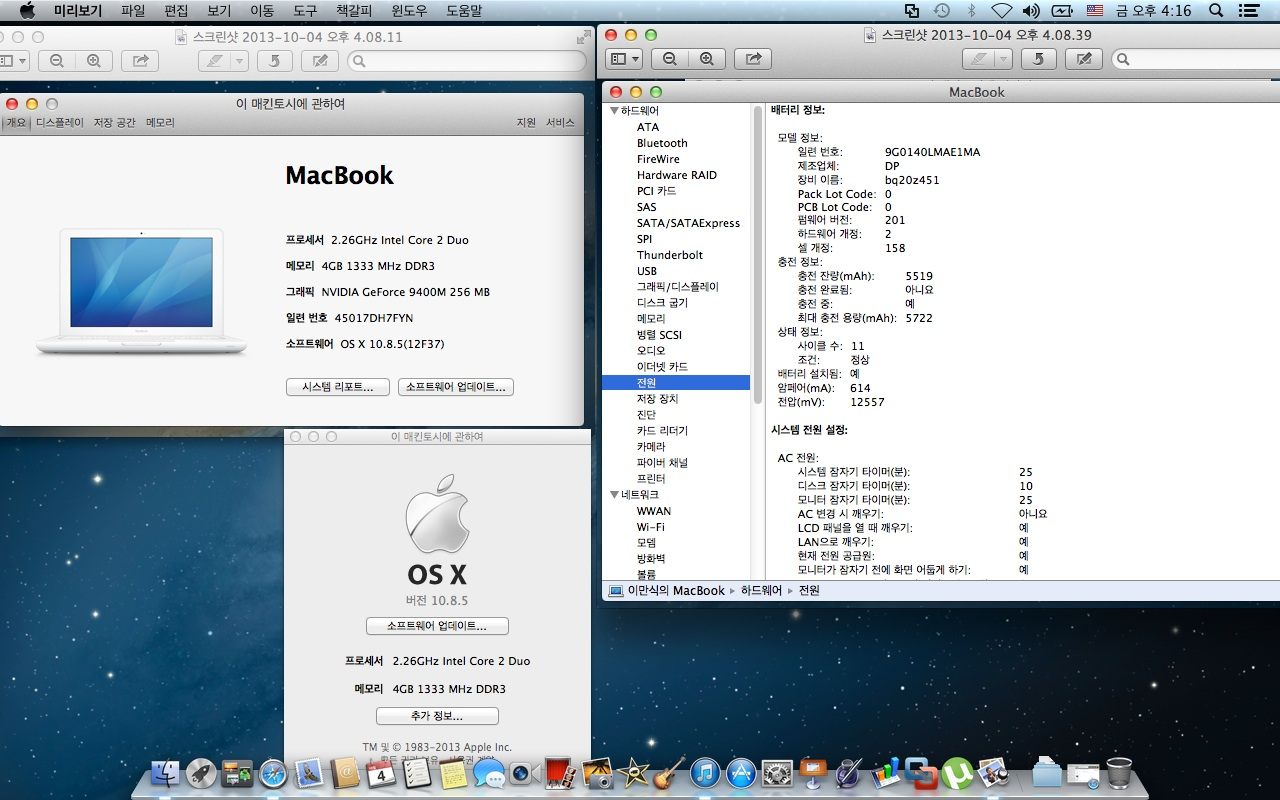Collapse the 하드웨어 tree section
The width and height of the screenshot is (1280, 800).
coord(613,111)
